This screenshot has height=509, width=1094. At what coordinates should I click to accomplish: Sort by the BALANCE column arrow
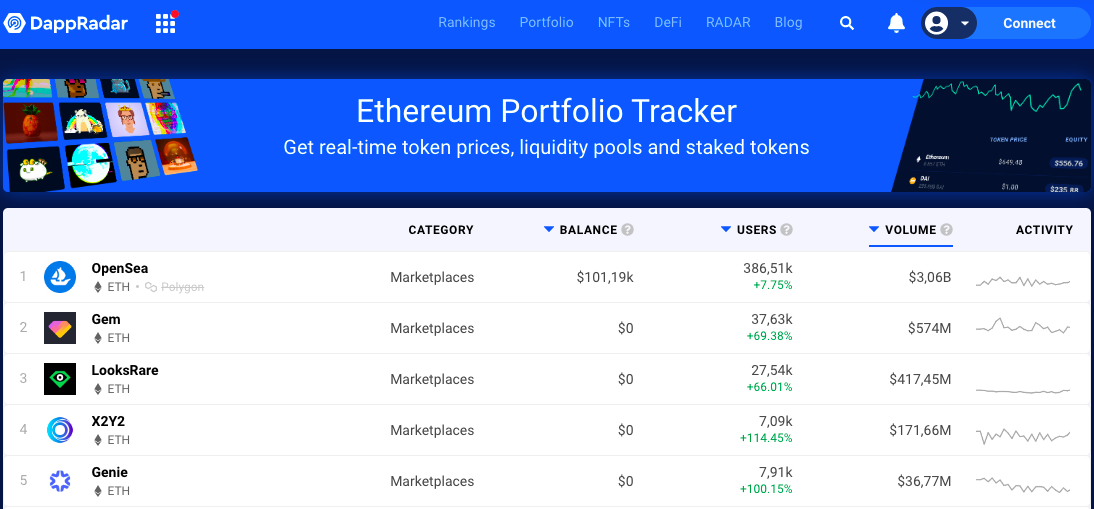[548, 229]
